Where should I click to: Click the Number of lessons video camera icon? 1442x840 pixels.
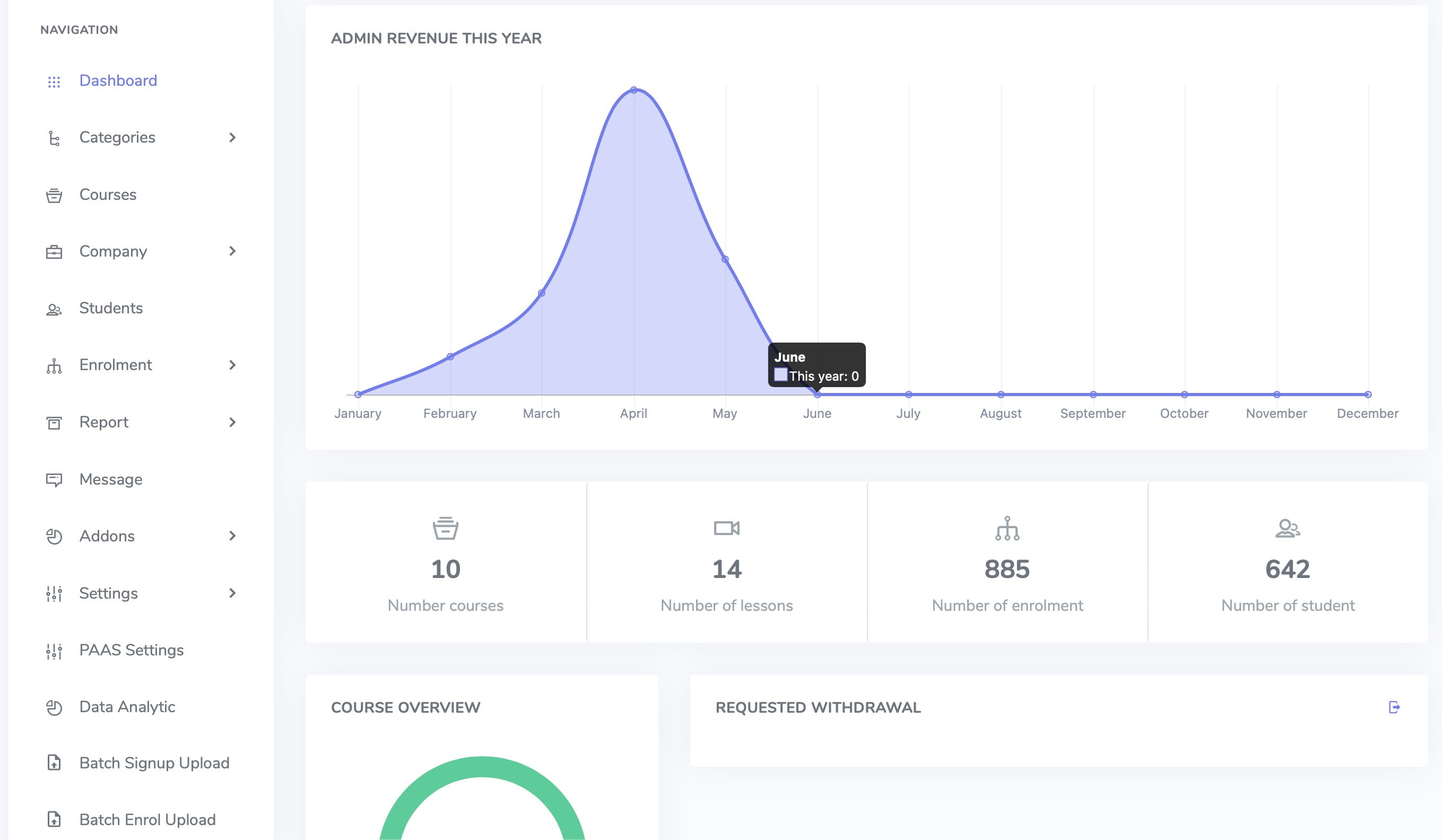tap(727, 528)
